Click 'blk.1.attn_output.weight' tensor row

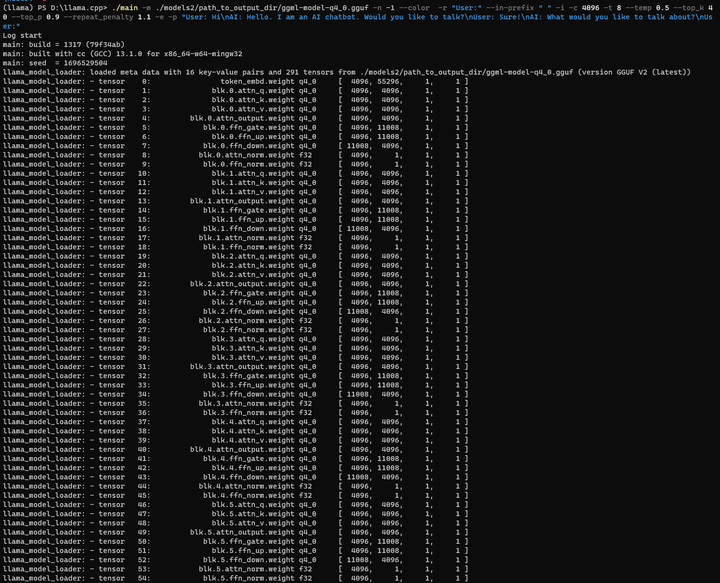[235, 201]
